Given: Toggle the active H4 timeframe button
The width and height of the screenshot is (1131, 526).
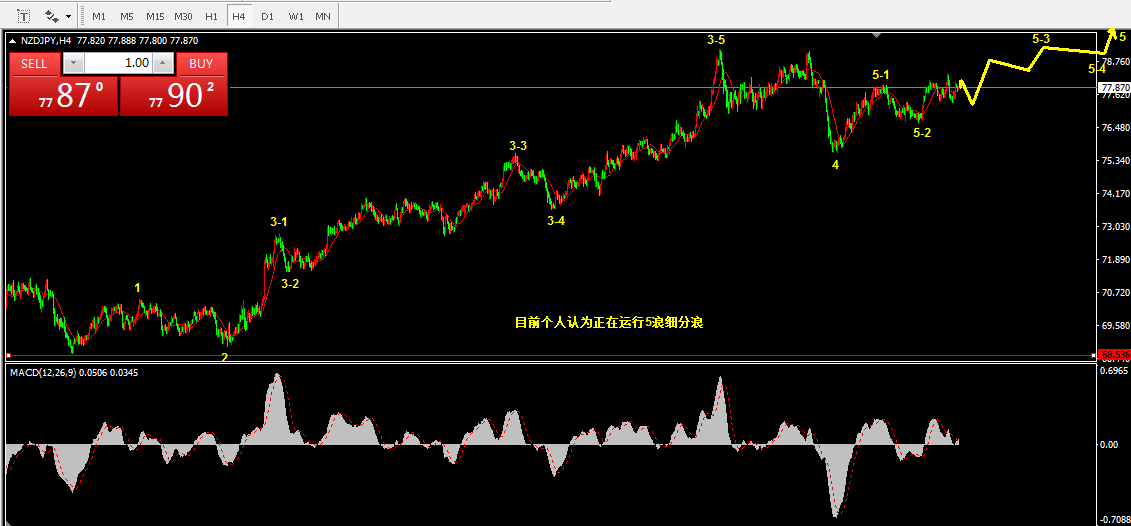Looking at the screenshot, I should [x=239, y=16].
